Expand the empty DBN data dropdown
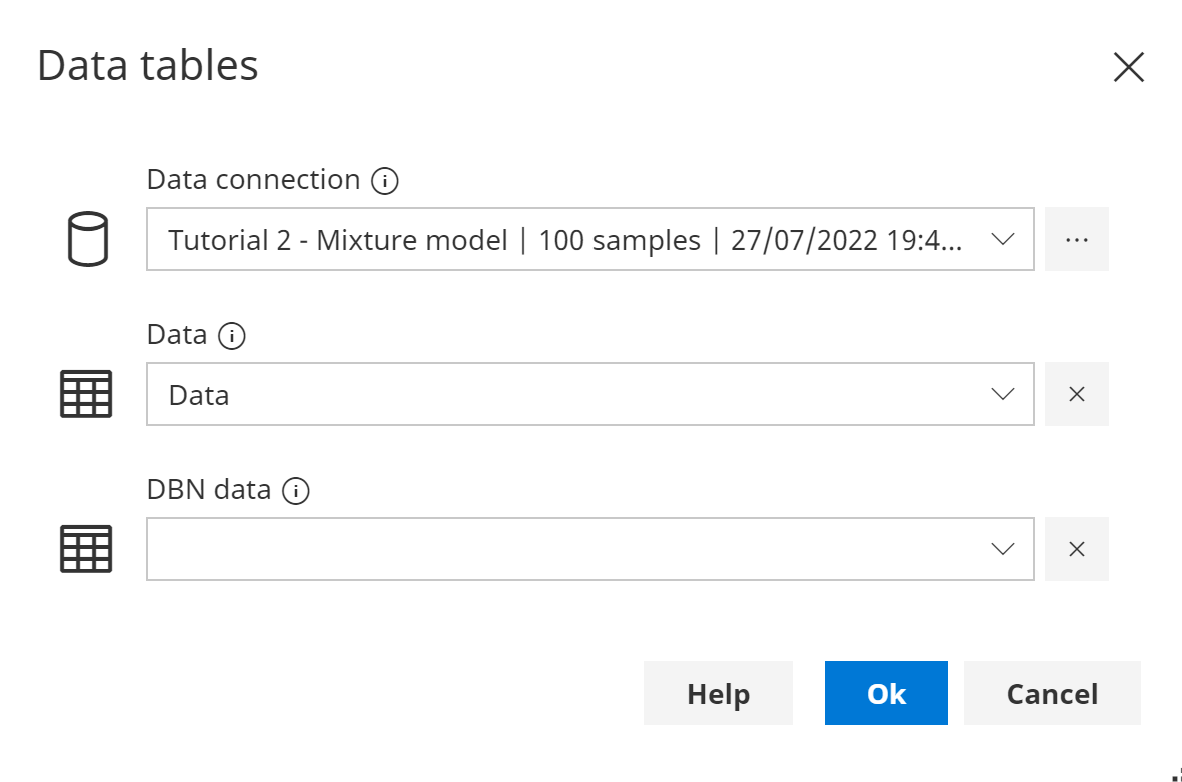The width and height of the screenshot is (1182, 782). coord(1001,549)
